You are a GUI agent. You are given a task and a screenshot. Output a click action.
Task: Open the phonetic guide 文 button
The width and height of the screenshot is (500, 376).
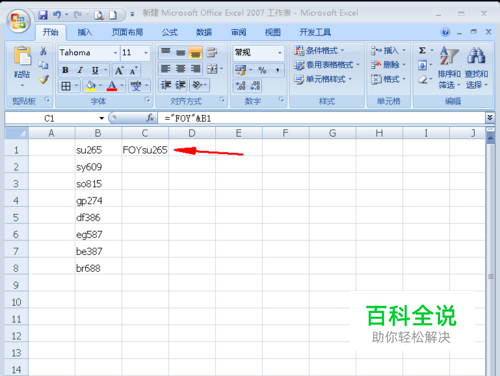coord(136,86)
